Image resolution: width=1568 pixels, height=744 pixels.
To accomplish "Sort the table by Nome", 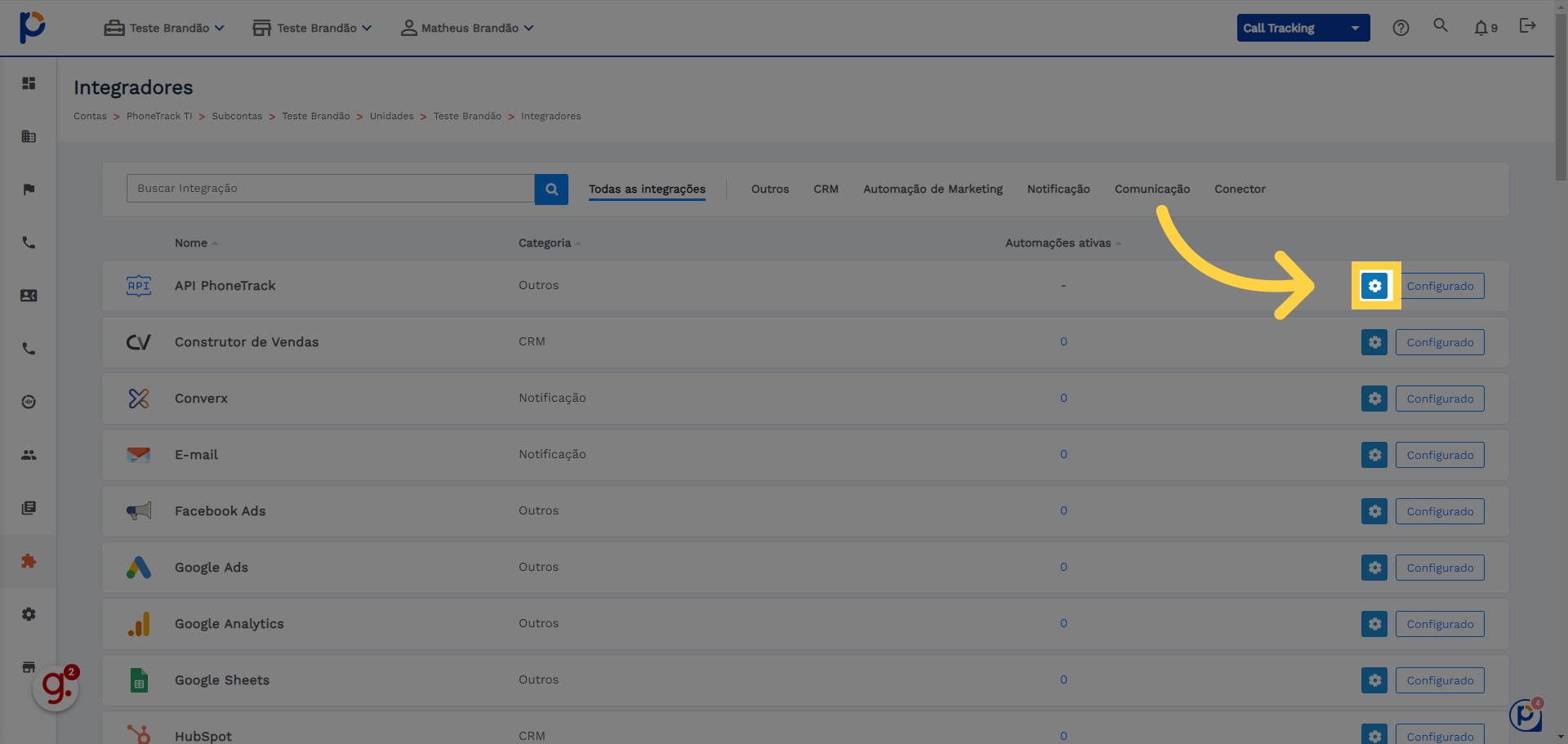I will (x=196, y=243).
